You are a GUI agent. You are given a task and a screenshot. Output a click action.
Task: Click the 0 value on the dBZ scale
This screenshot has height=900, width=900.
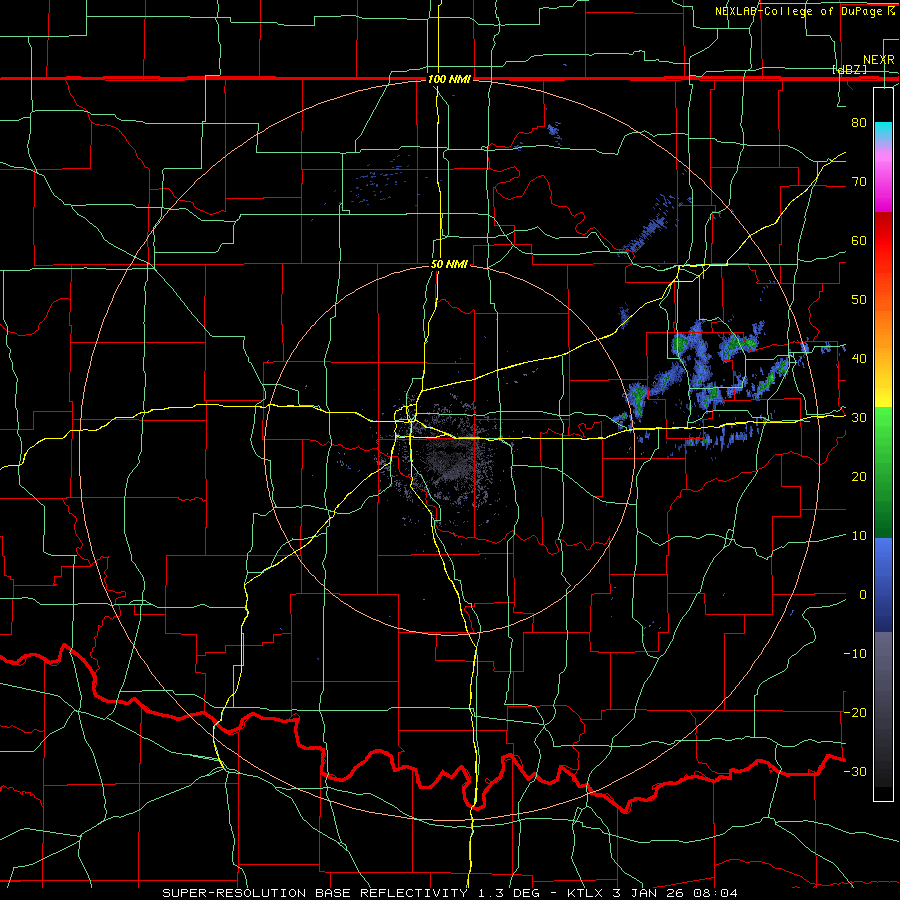(863, 595)
